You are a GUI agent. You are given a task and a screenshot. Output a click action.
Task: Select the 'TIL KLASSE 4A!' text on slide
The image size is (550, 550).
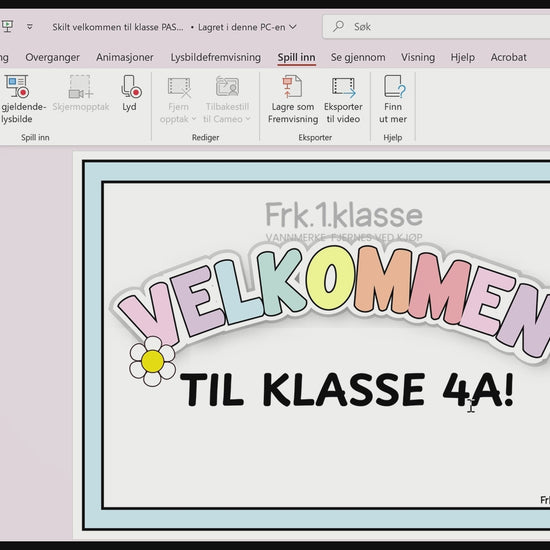click(x=347, y=389)
